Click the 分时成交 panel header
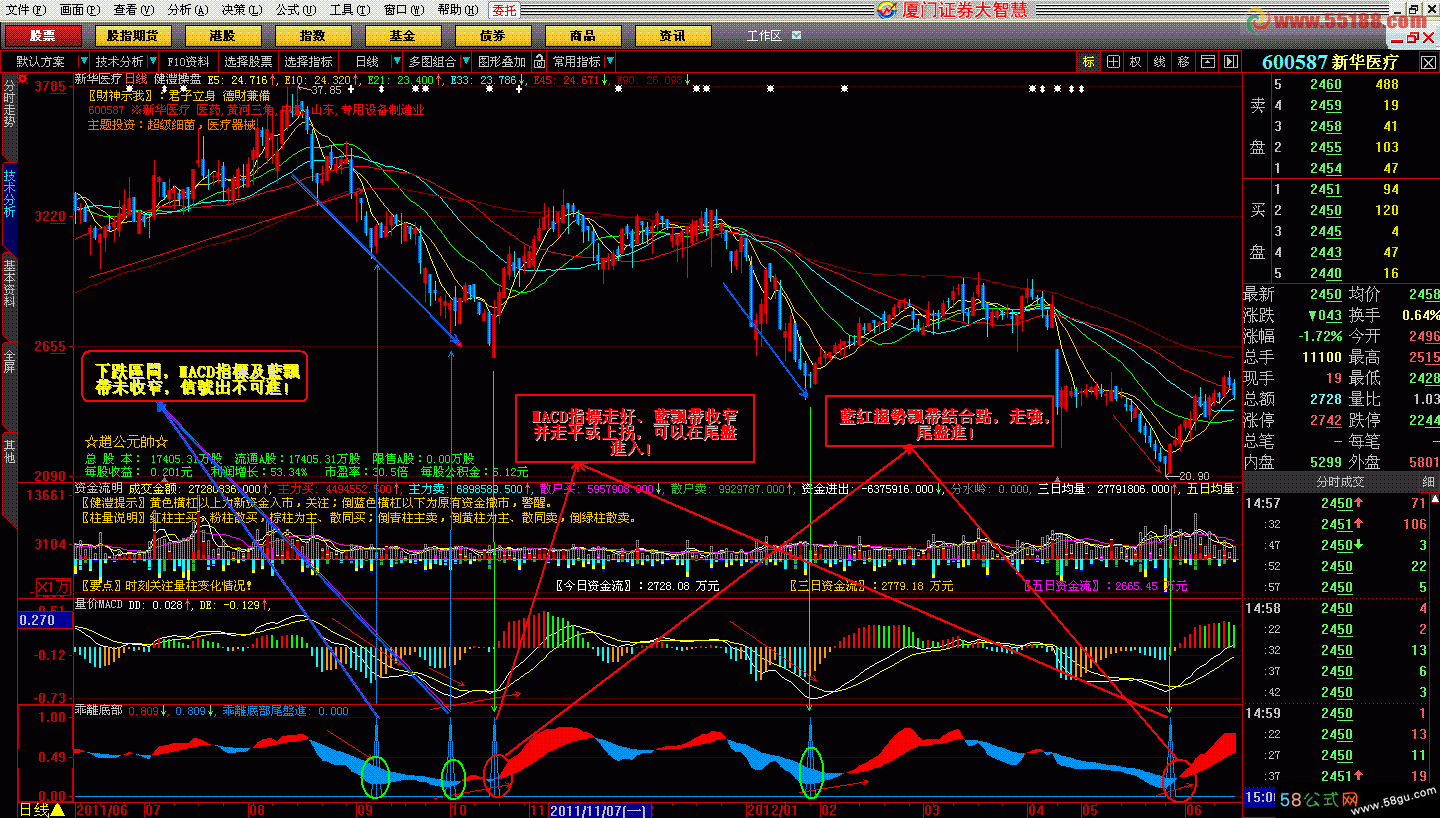1440x818 pixels. click(x=1340, y=482)
